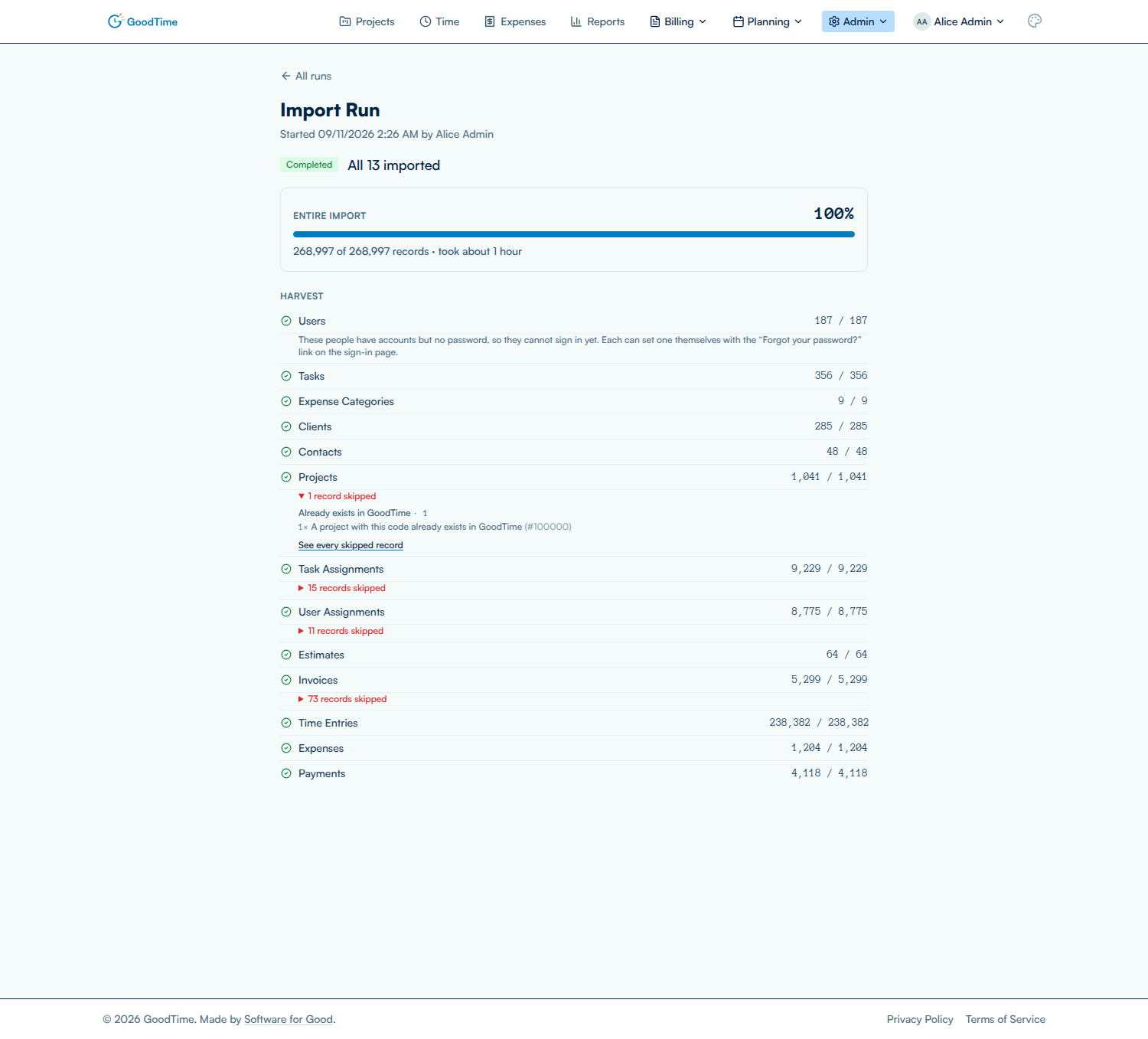The image size is (1148, 1039).
Task: Expand '11 records skipped' under User Assignments
Action: click(x=341, y=631)
